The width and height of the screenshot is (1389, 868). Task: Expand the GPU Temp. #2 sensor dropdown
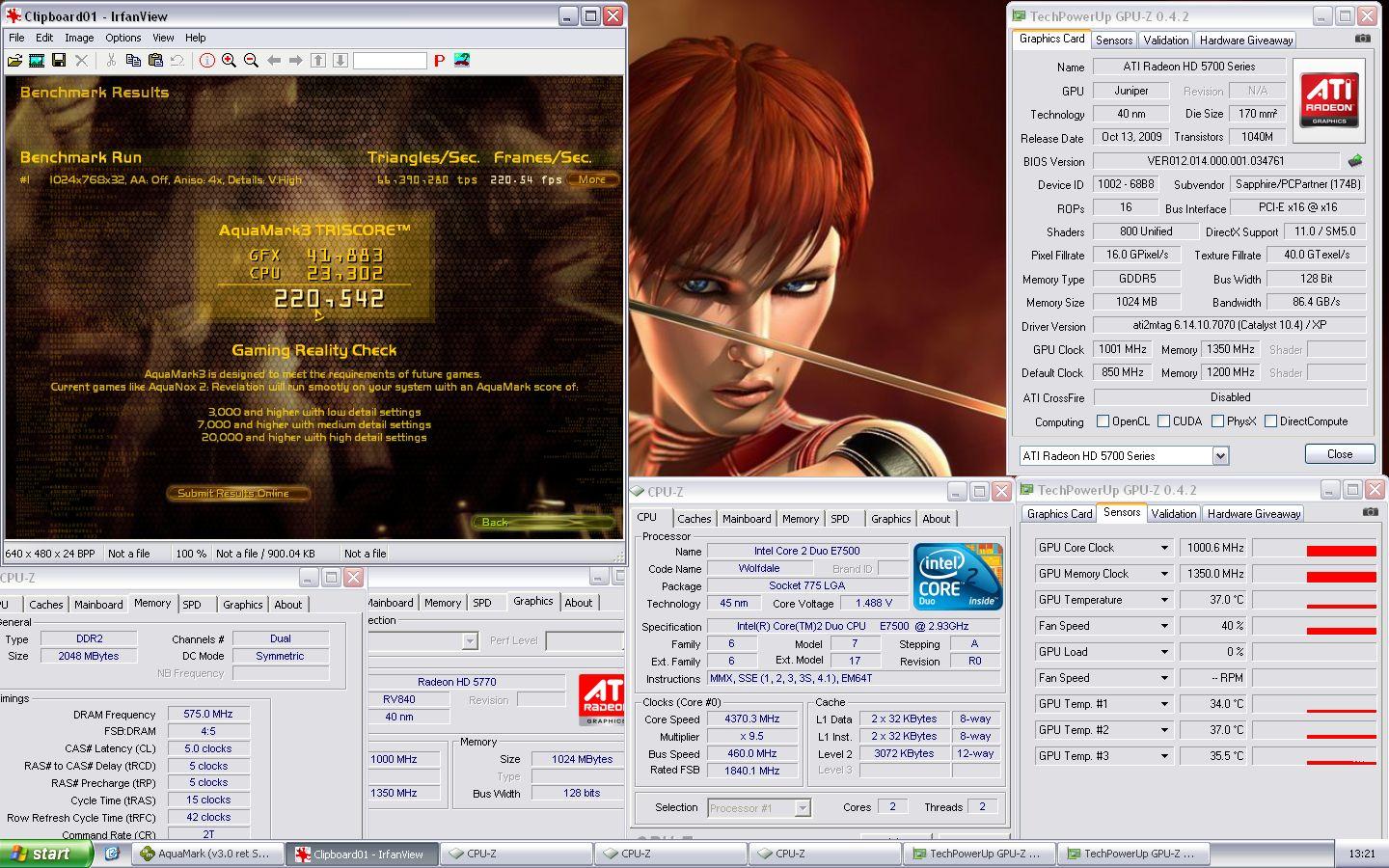tap(1164, 730)
